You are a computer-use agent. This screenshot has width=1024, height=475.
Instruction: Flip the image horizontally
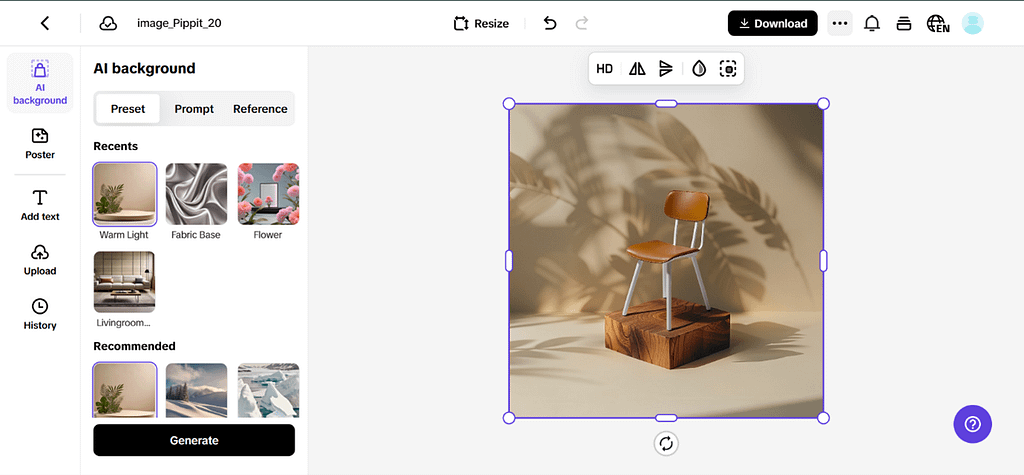click(637, 69)
